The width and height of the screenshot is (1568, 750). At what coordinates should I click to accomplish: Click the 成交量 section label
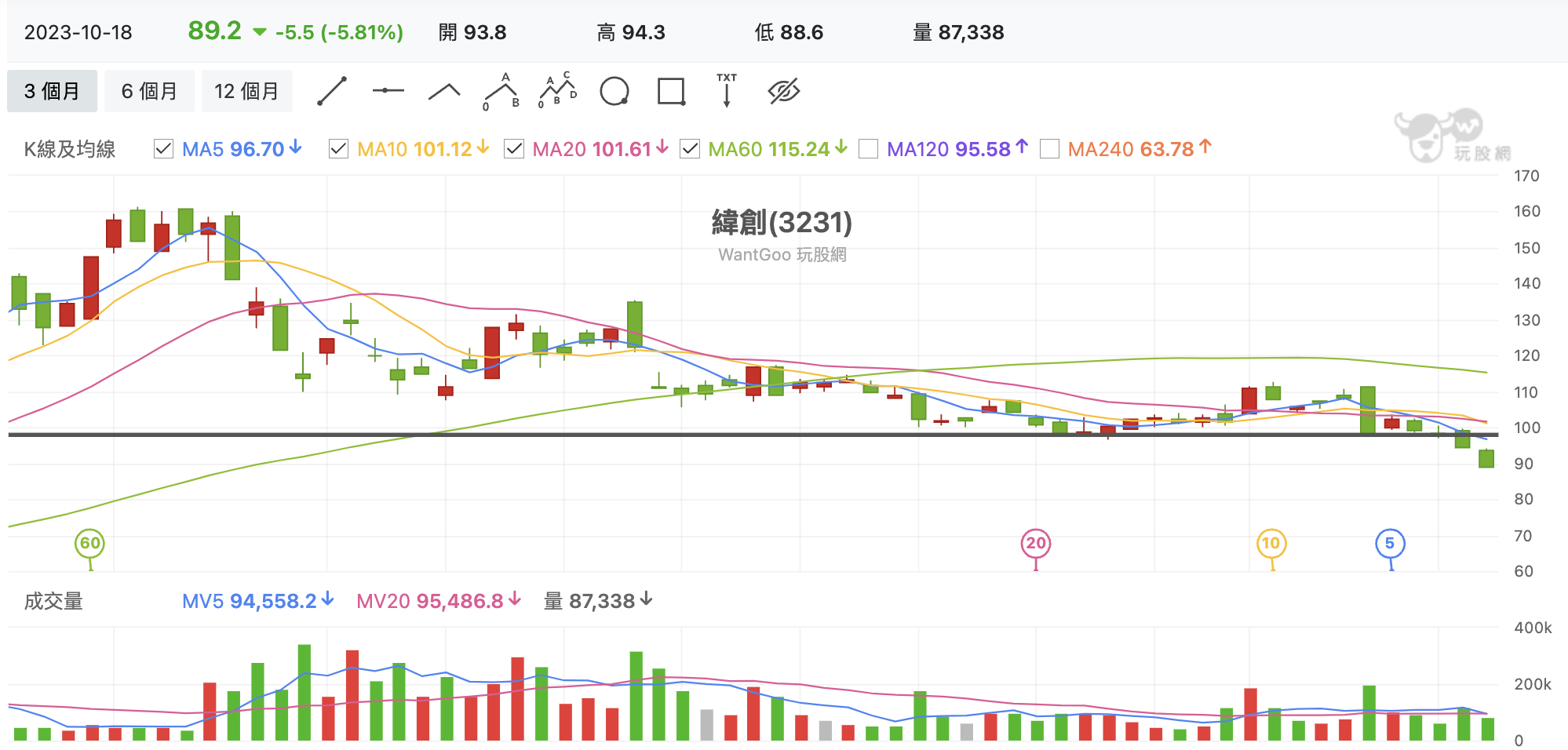coord(53,601)
